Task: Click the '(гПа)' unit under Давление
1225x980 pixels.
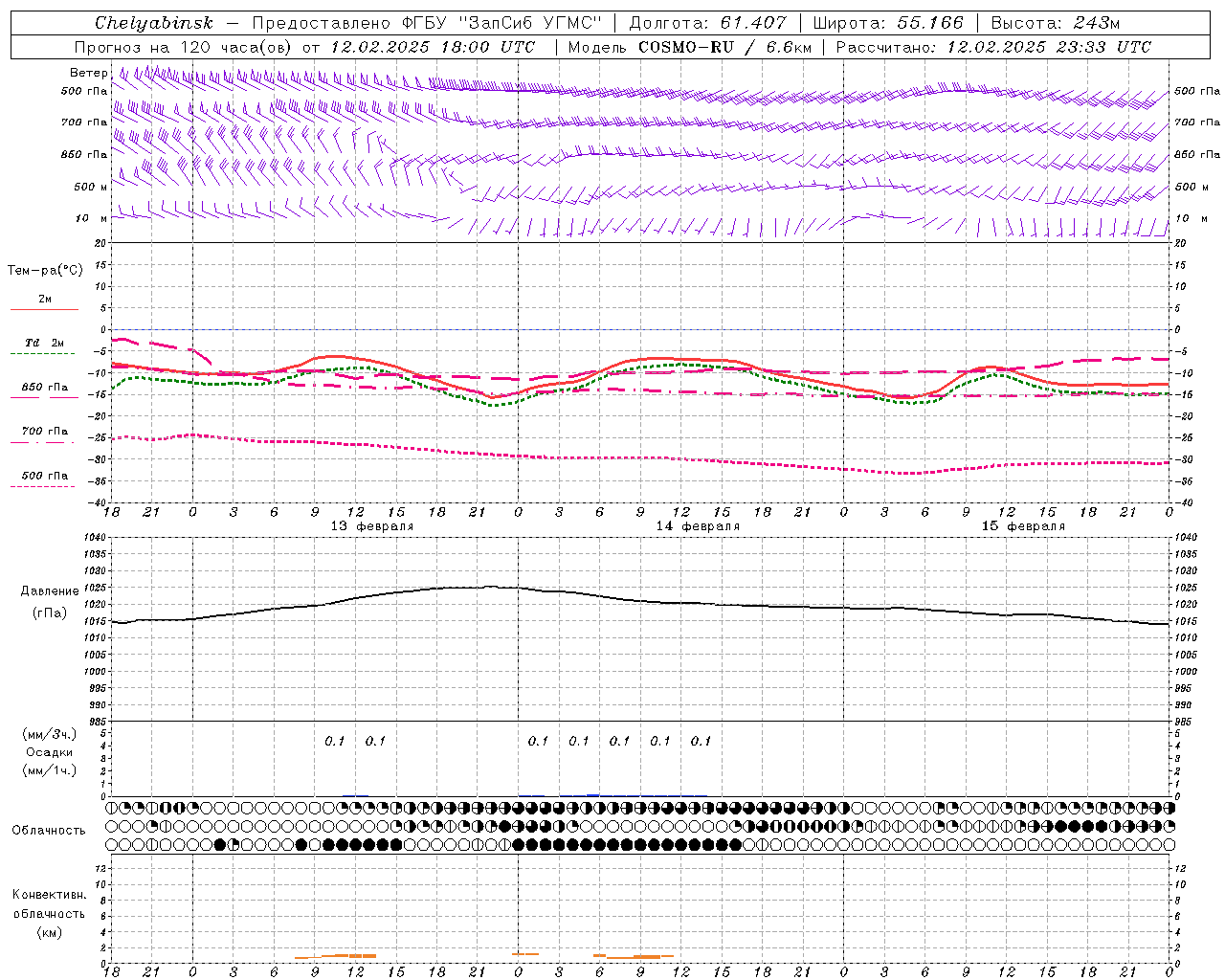Action: click(50, 613)
